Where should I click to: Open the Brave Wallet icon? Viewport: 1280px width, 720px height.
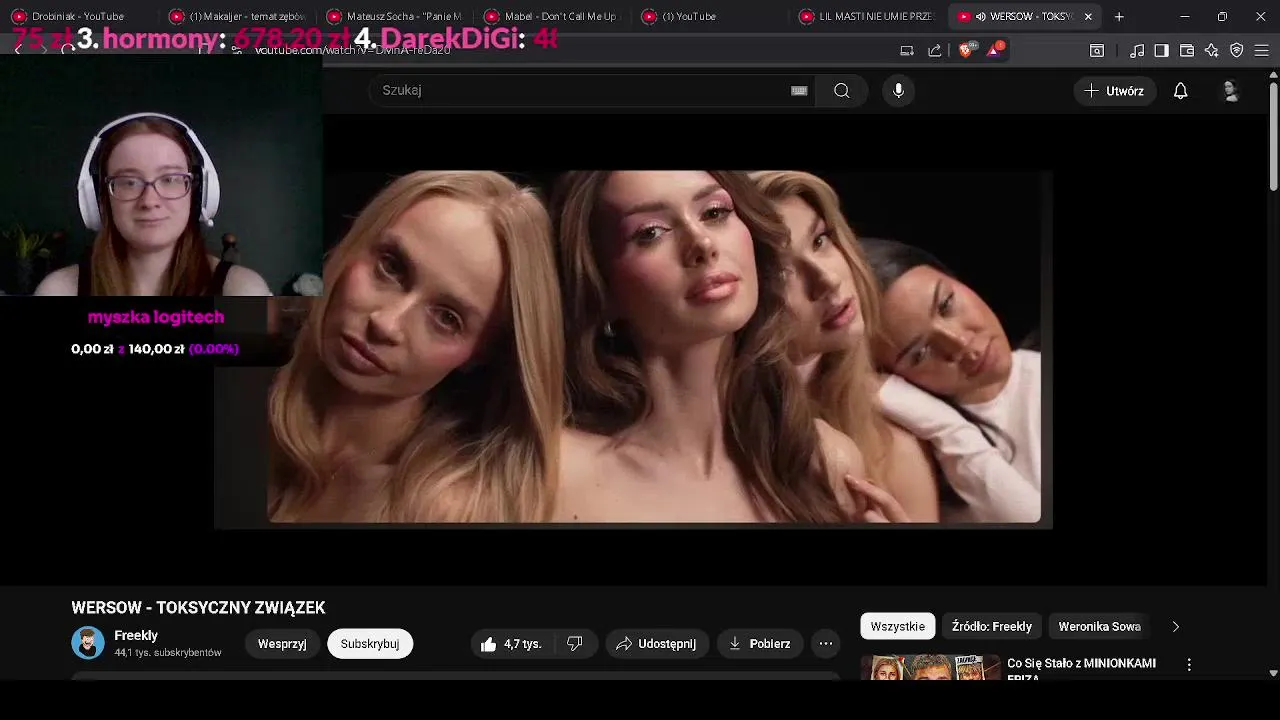coord(1187,50)
